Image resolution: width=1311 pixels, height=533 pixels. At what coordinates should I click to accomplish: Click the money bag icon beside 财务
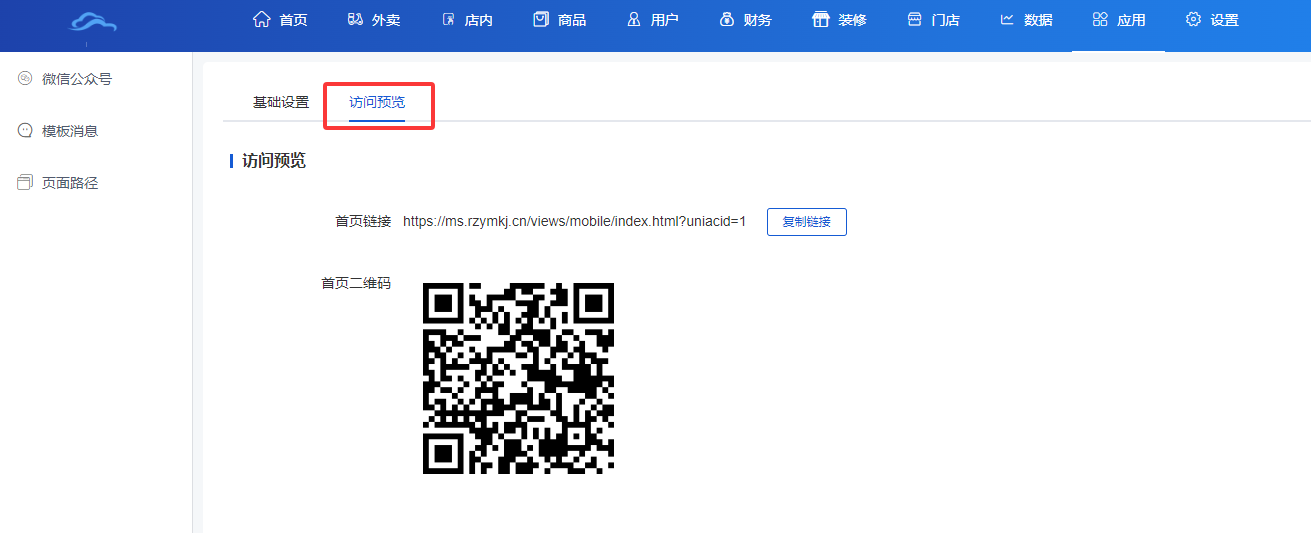727,19
